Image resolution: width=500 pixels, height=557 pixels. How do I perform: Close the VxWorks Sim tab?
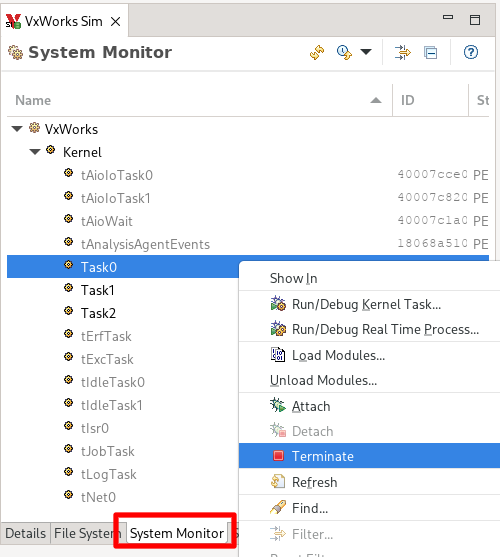tap(115, 22)
